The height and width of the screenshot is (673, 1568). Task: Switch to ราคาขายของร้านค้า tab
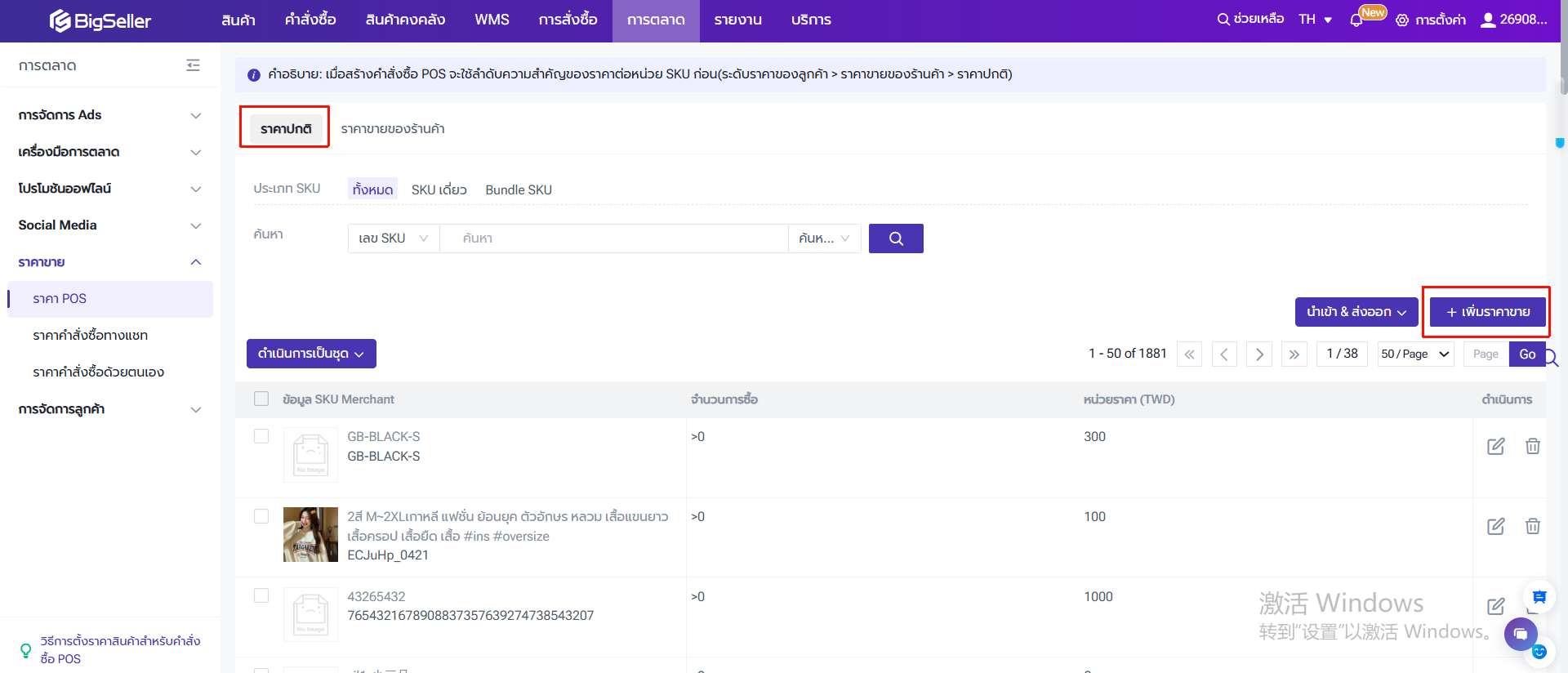(392, 129)
